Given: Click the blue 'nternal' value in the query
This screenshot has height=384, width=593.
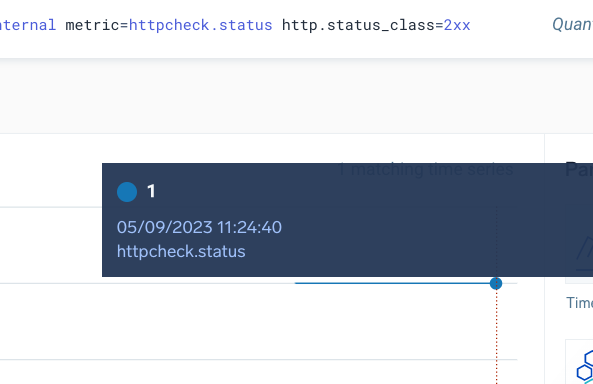Looking at the screenshot, I should tap(28, 25).
